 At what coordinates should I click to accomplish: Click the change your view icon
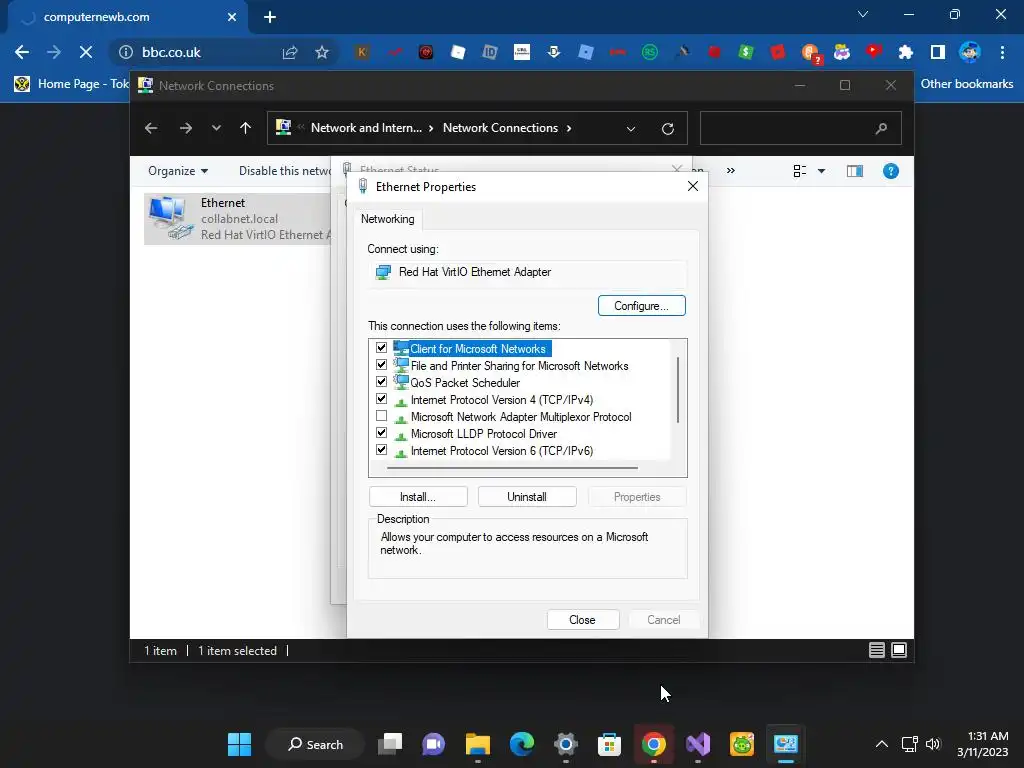[x=799, y=171]
